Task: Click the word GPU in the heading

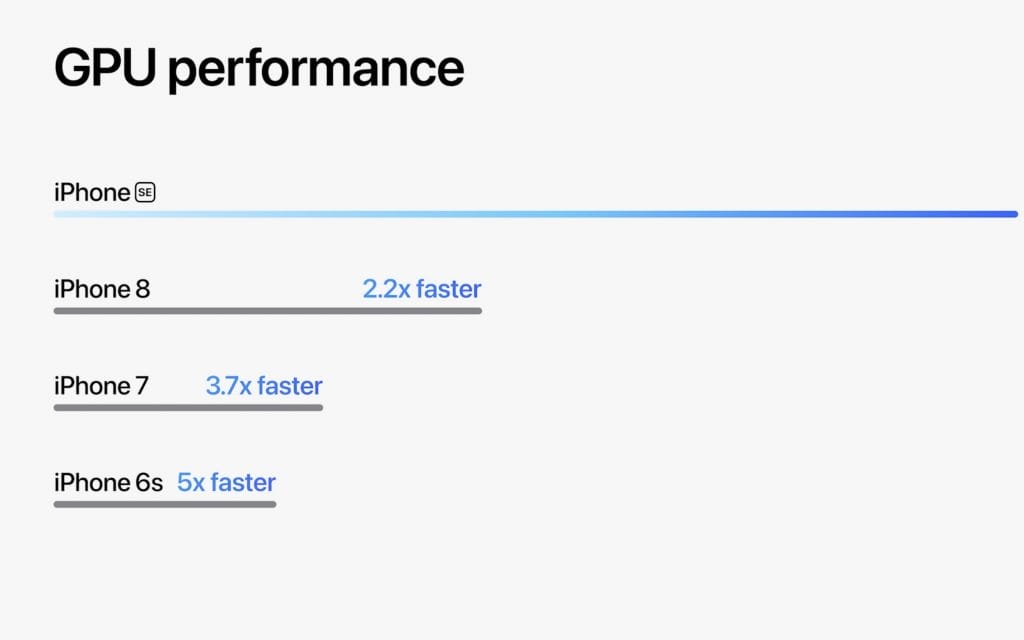Action: pos(104,68)
